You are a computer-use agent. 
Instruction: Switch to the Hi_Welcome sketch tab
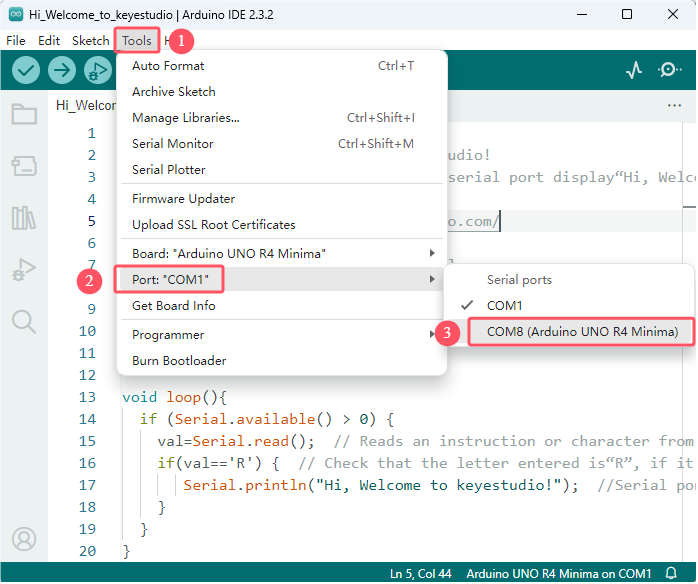point(85,105)
